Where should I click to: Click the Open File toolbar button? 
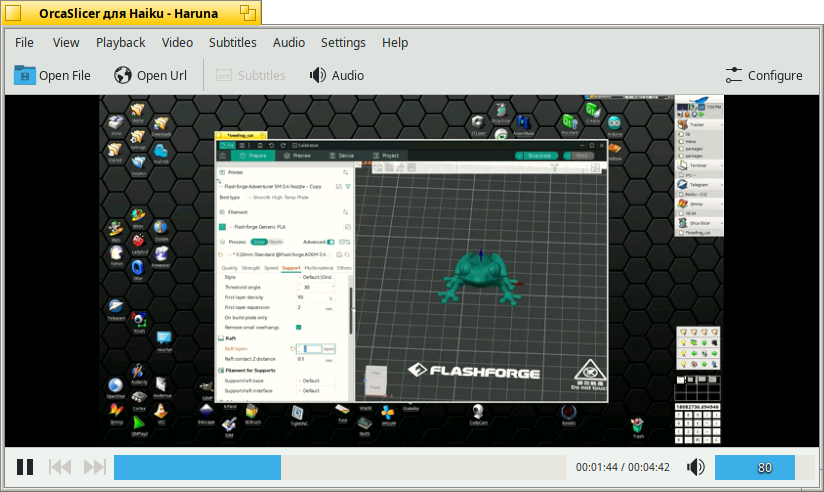tap(52, 76)
